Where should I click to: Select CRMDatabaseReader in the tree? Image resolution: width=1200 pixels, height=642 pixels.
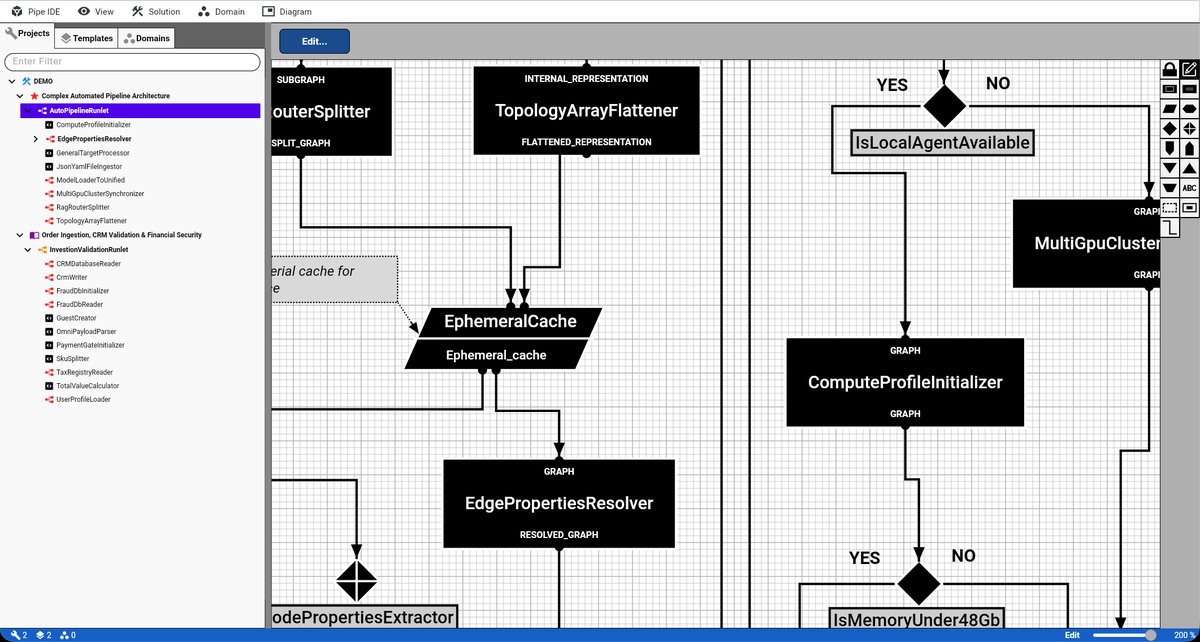click(88, 263)
